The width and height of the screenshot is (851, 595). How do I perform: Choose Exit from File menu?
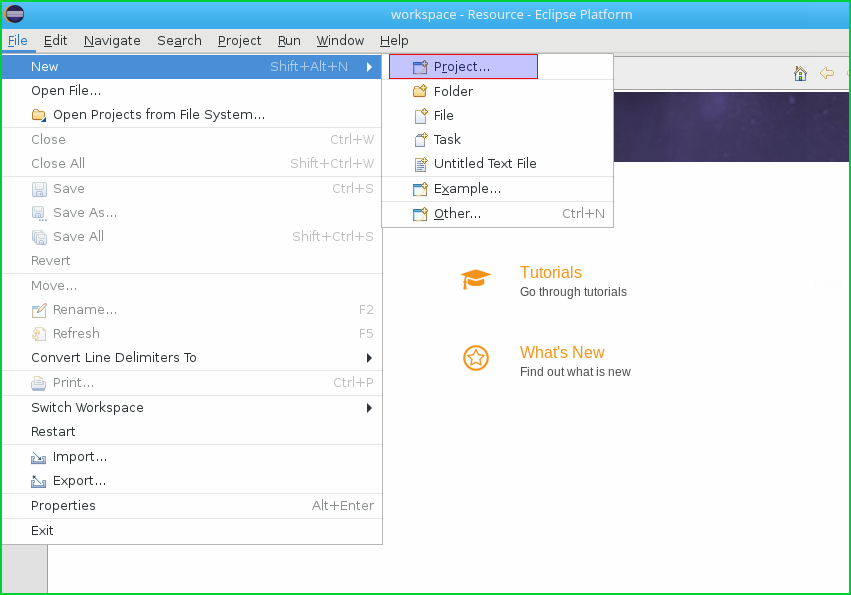(x=192, y=531)
